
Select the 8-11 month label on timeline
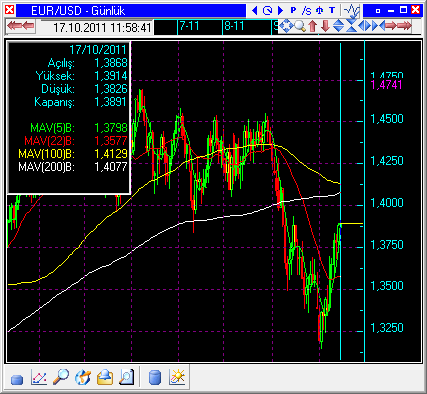tap(234, 26)
